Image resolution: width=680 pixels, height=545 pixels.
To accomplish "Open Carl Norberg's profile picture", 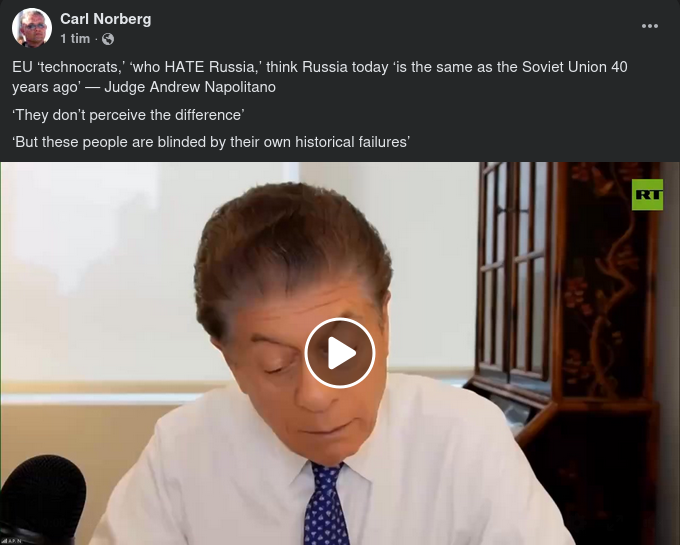I will pos(32,27).
